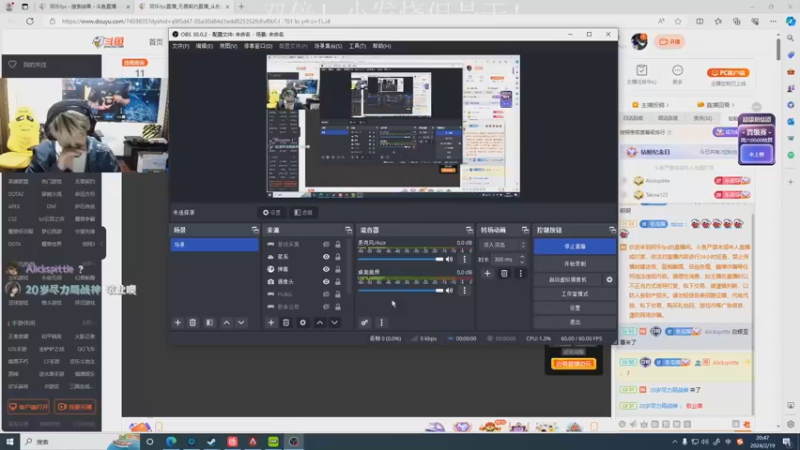Open the shopping tag icon in Edge sidebar
The width and height of the screenshot is (800, 450).
(790, 55)
